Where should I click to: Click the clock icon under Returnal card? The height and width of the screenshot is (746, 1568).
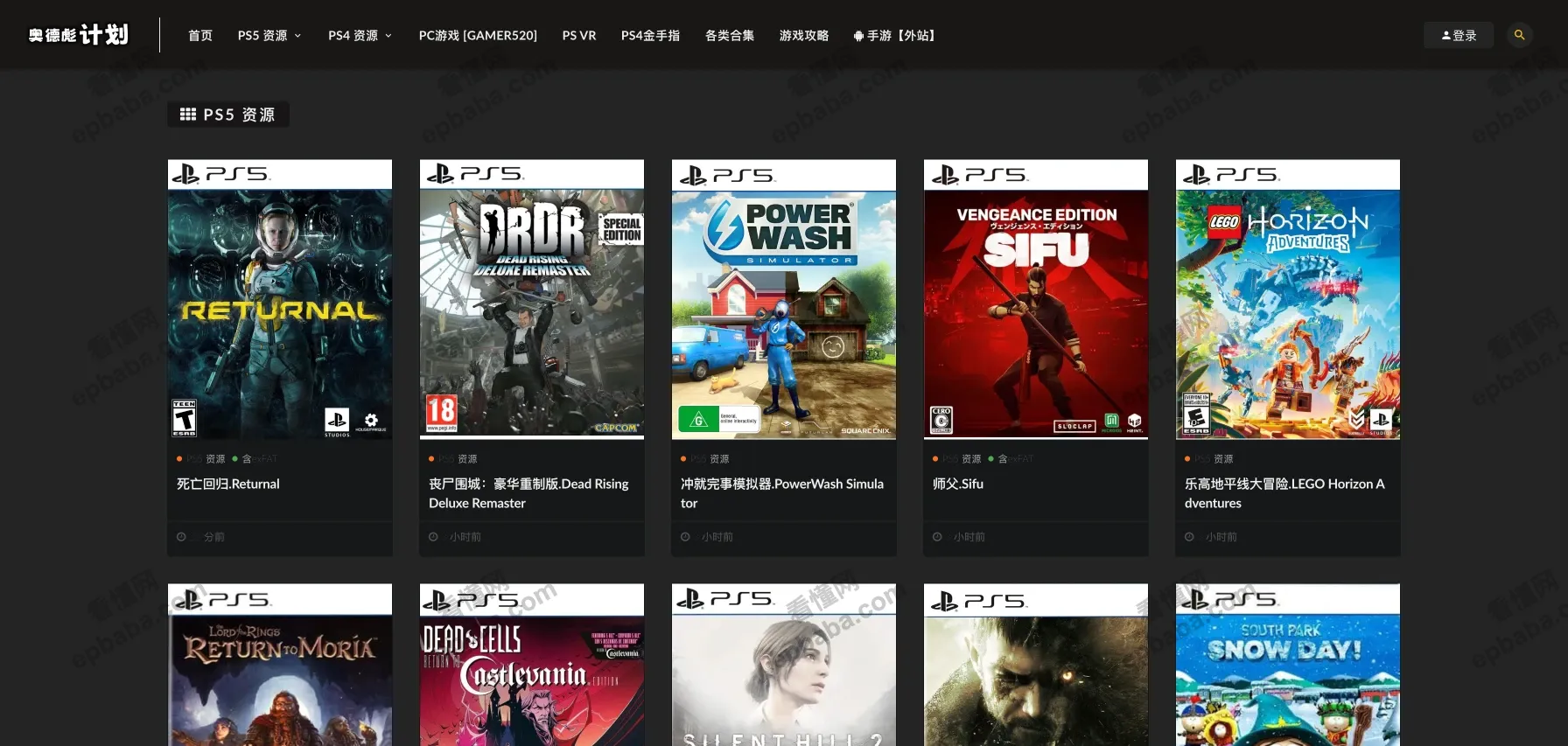point(181,537)
